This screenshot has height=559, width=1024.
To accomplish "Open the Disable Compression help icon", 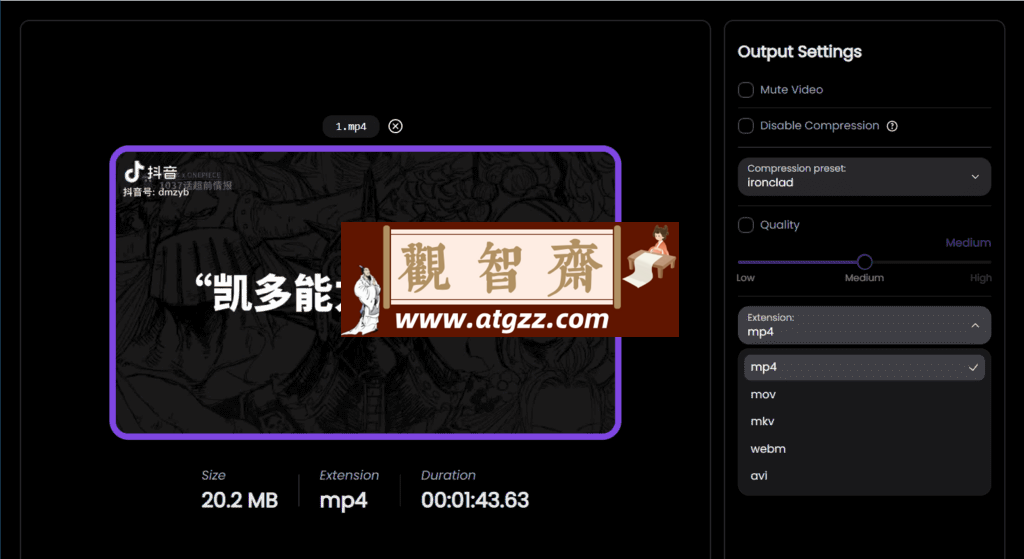I will tap(892, 126).
